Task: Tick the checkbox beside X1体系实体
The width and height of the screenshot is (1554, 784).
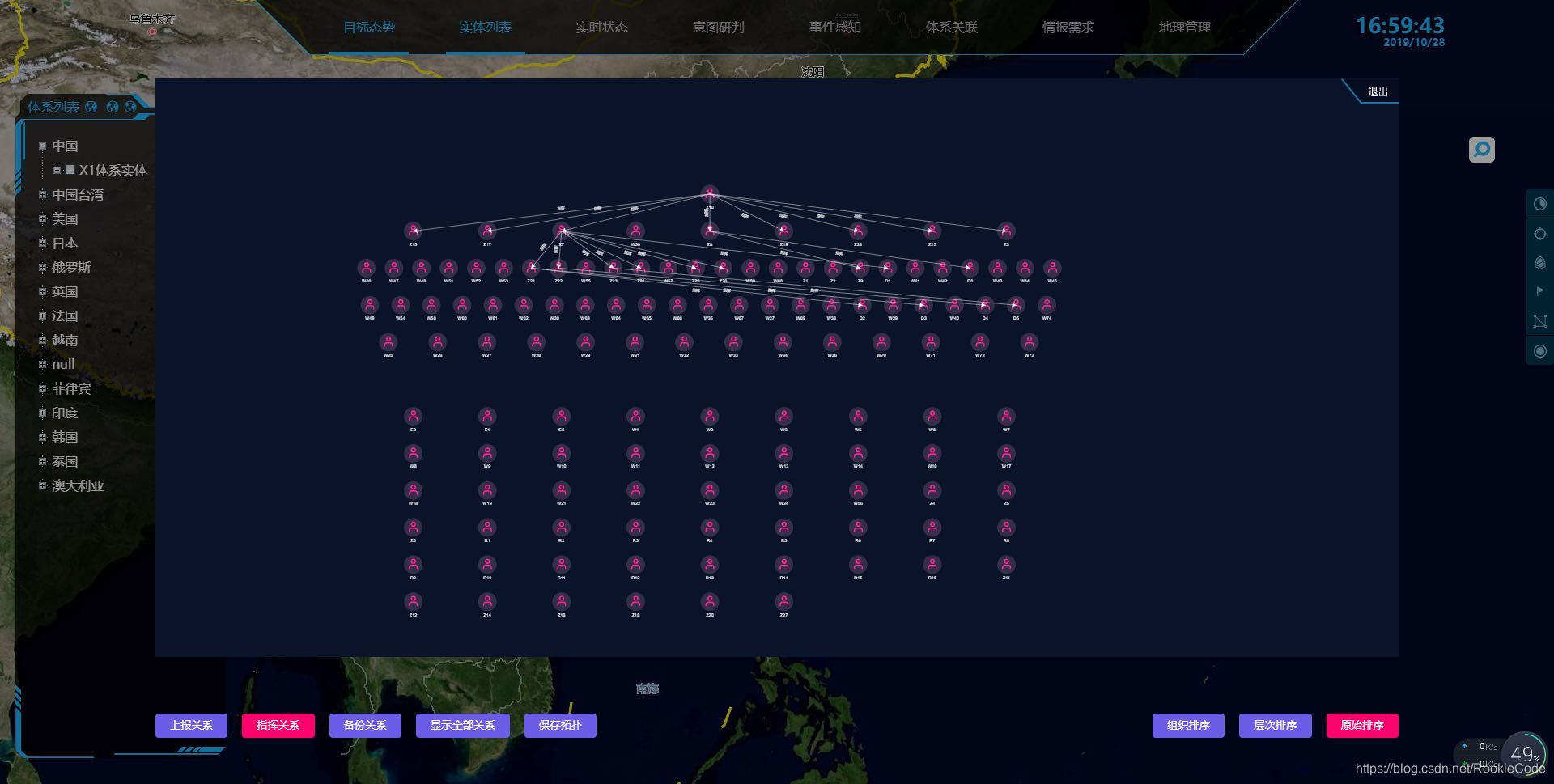Action: [x=70, y=170]
